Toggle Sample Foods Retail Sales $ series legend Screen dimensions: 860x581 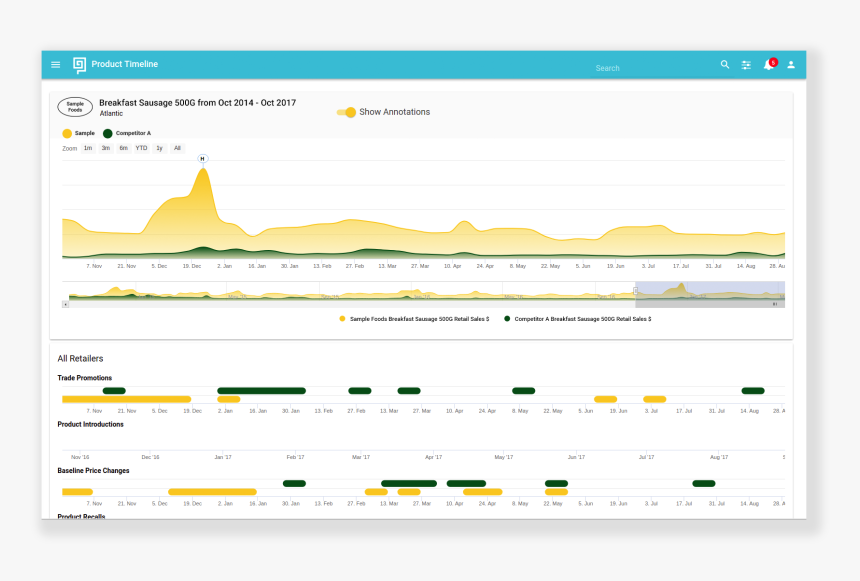coord(414,319)
